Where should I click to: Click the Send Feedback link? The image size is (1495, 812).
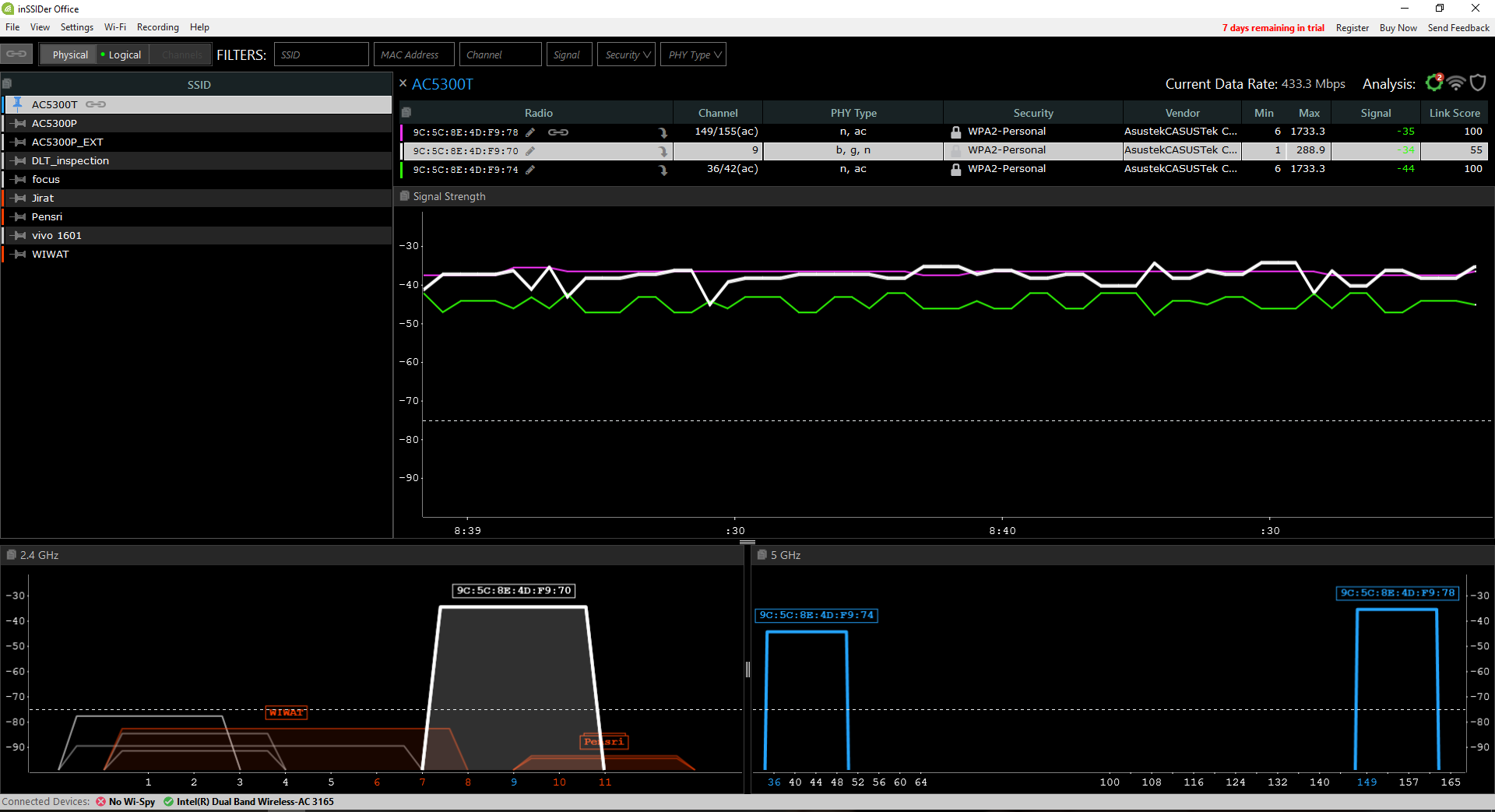1458,28
